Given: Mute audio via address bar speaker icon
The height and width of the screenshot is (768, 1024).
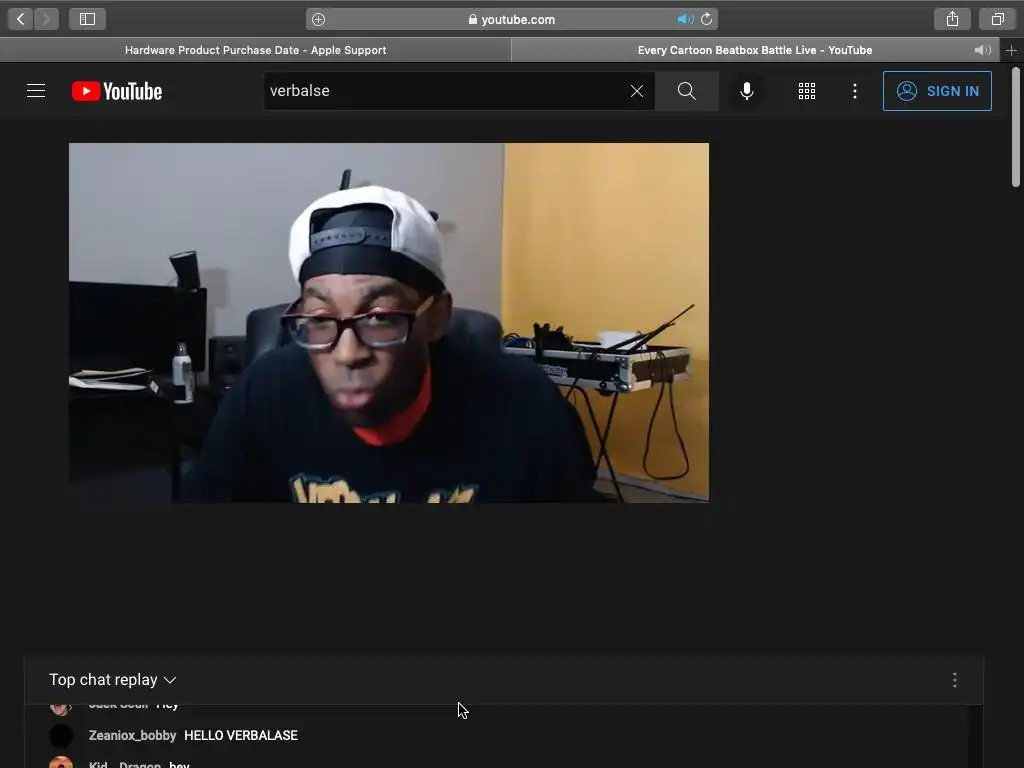Looking at the screenshot, I should [684, 19].
